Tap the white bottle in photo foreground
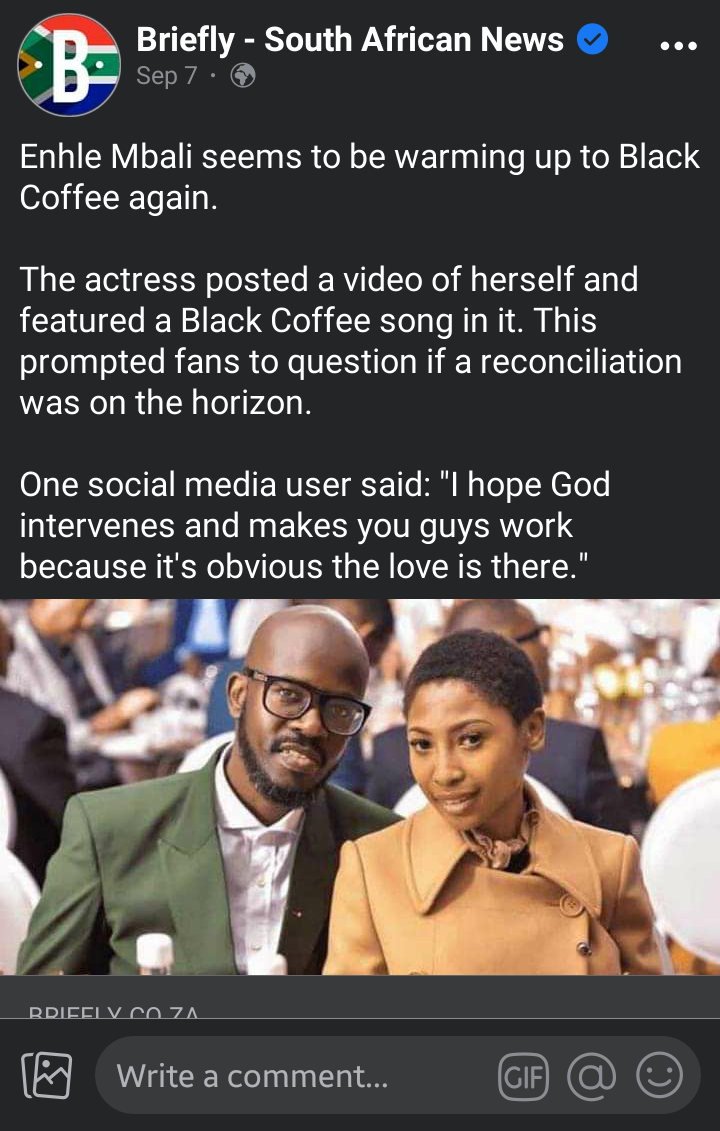 (x=155, y=954)
